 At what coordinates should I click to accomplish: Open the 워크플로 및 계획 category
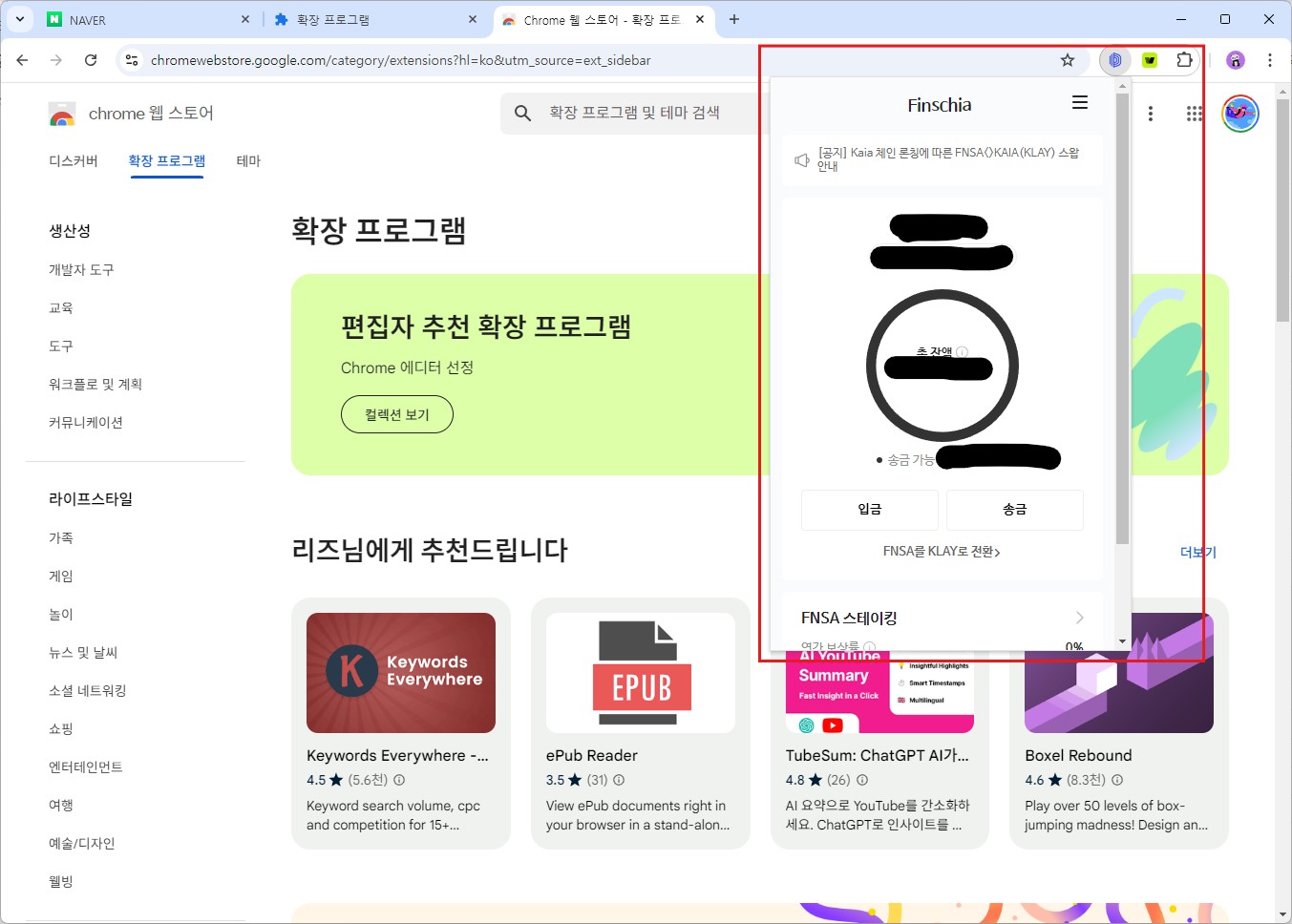95,385
